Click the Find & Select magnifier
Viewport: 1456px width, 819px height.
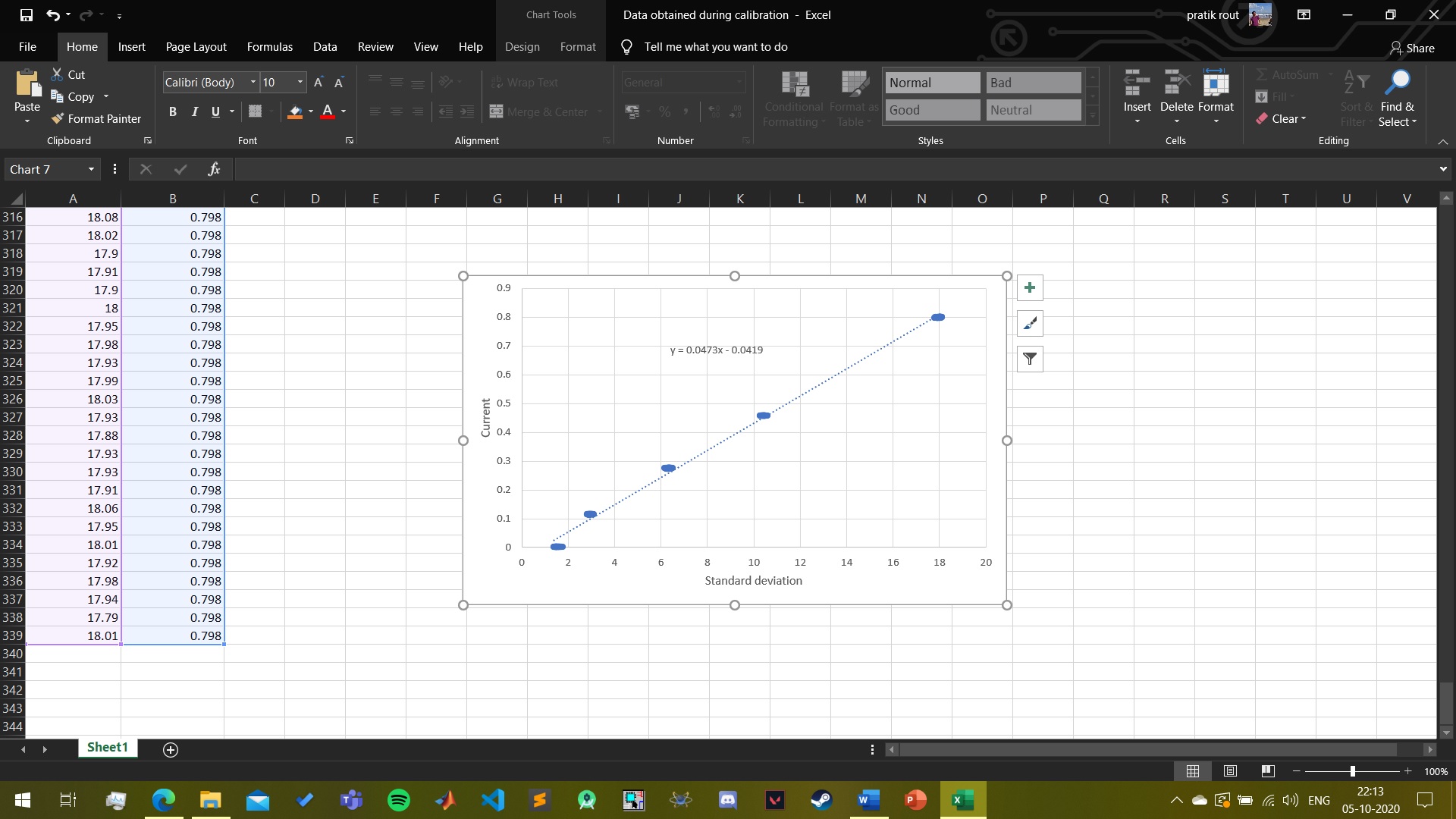1397,82
